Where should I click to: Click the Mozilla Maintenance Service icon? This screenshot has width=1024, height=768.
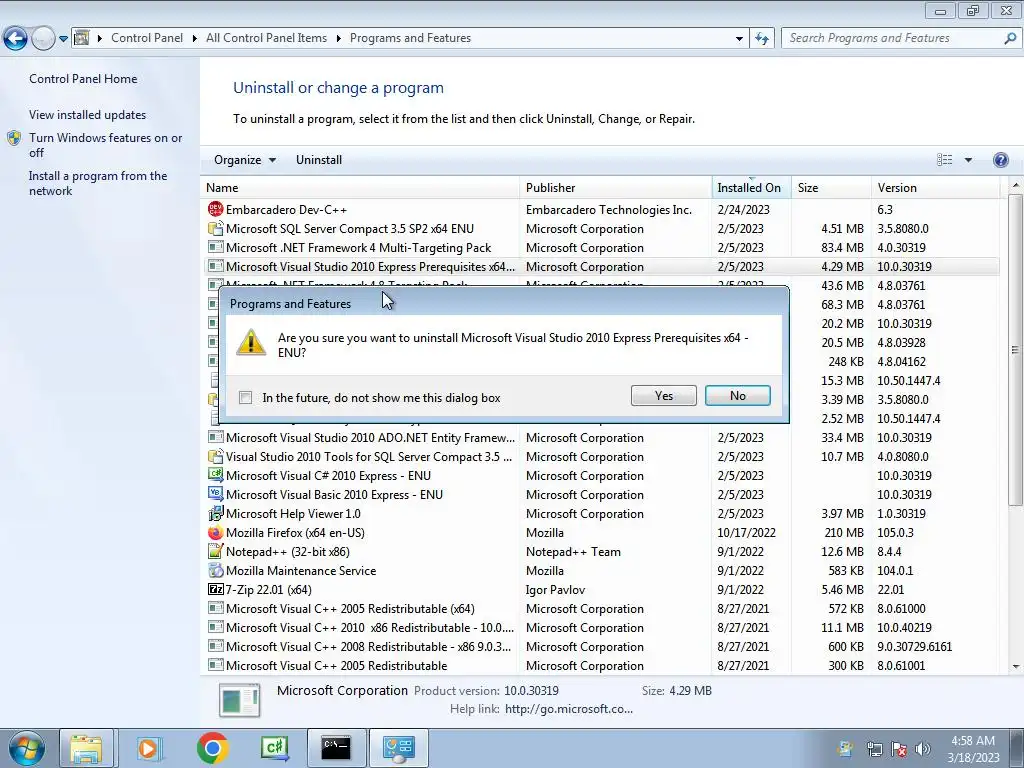[215, 570]
